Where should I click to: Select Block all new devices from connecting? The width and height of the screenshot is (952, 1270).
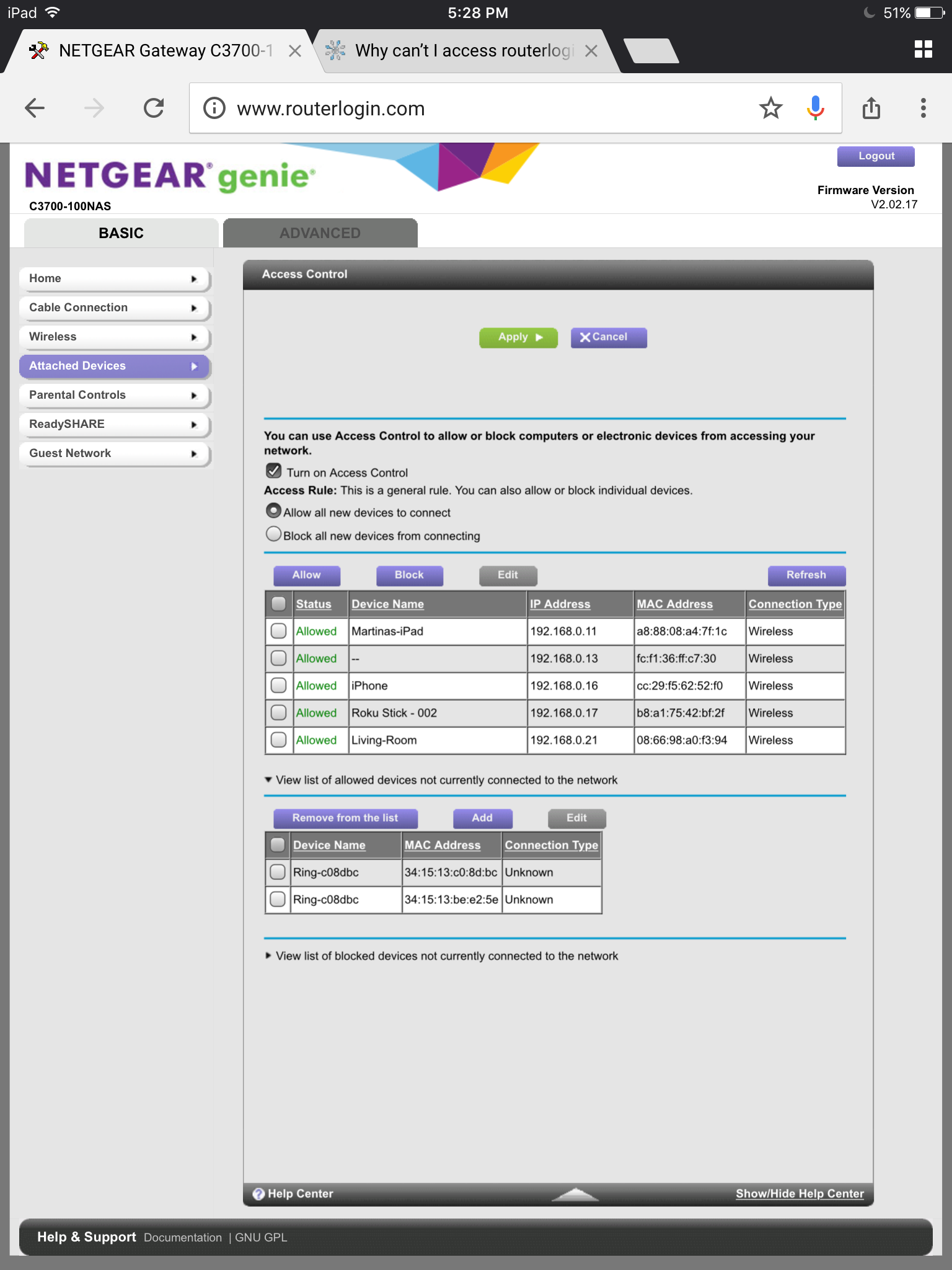(x=273, y=534)
